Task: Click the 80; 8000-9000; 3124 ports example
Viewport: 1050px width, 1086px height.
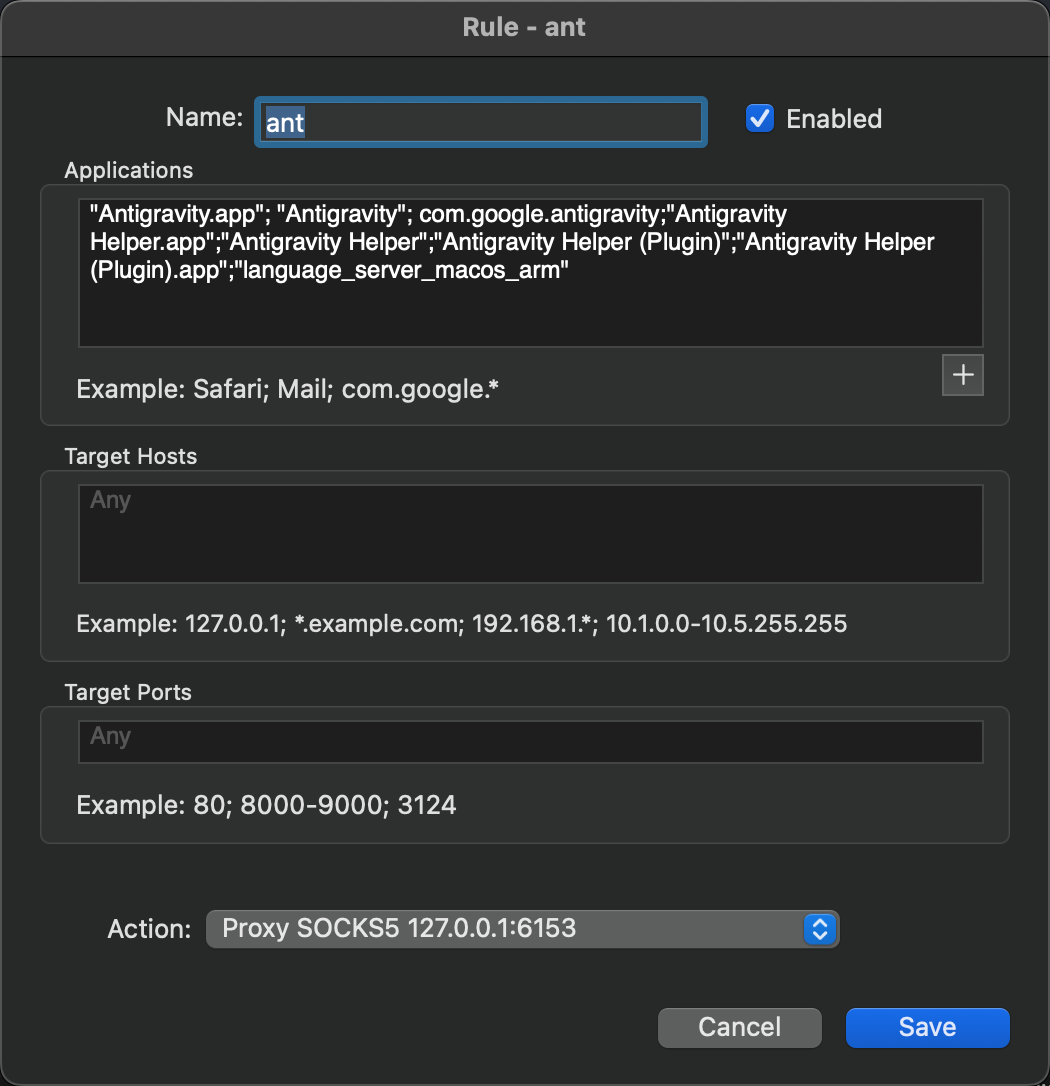Action: click(x=325, y=805)
